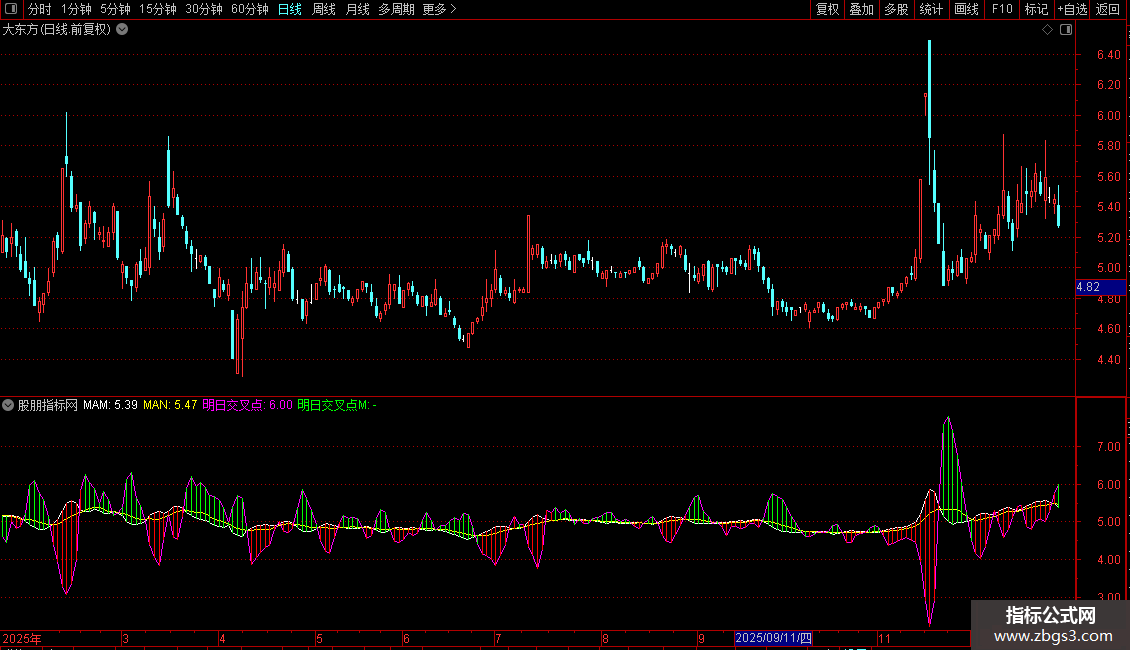Open the 多周期 multi-period view
The image size is (1130, 650).
point(396,9)
